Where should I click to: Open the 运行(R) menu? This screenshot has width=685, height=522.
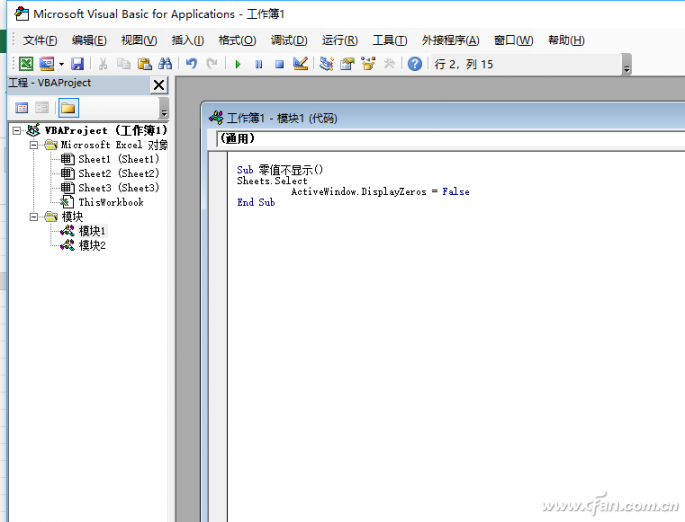pyautogui.click(x=340, y=40)
